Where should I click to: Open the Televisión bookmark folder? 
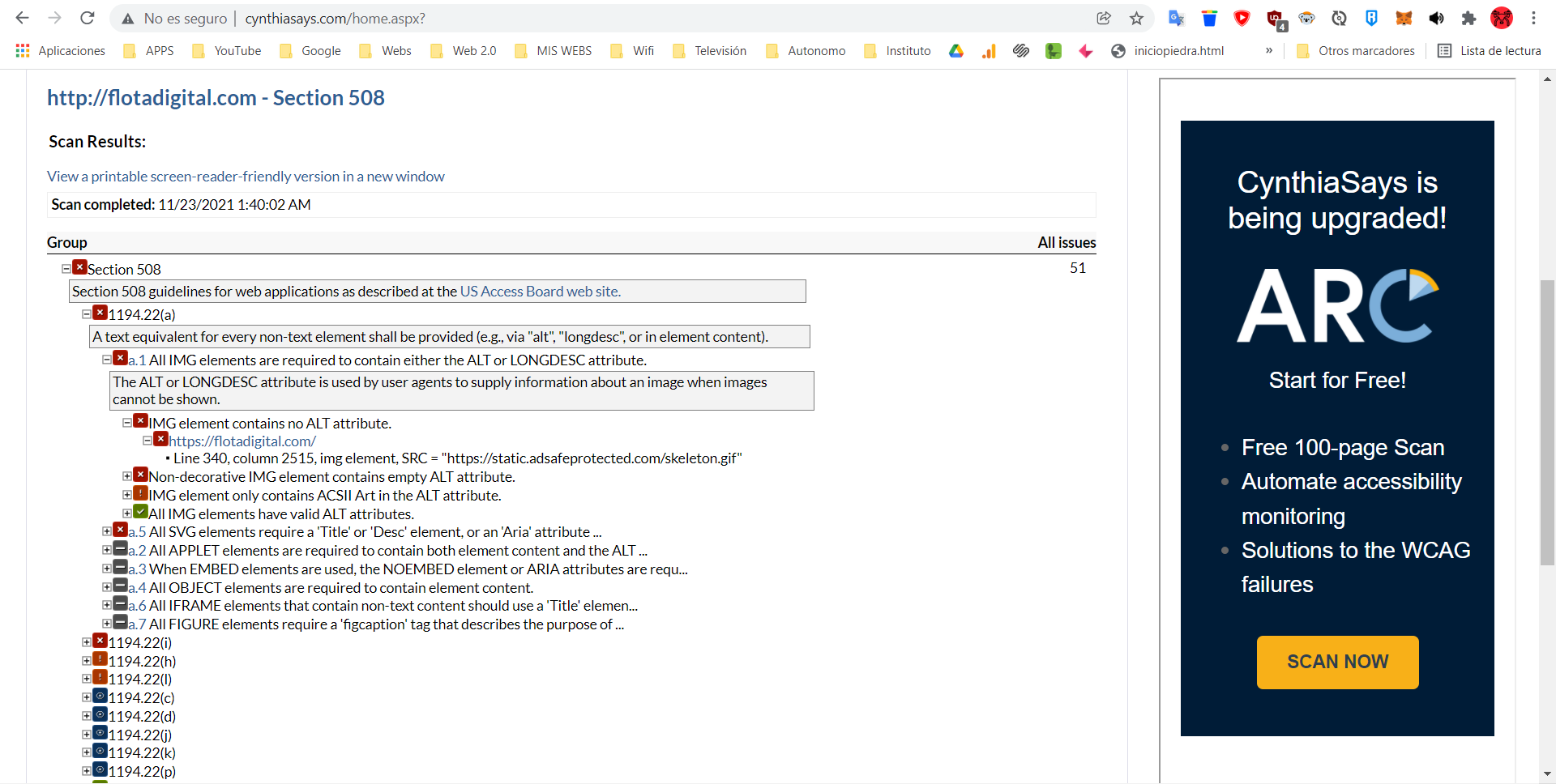pos(710,50)
